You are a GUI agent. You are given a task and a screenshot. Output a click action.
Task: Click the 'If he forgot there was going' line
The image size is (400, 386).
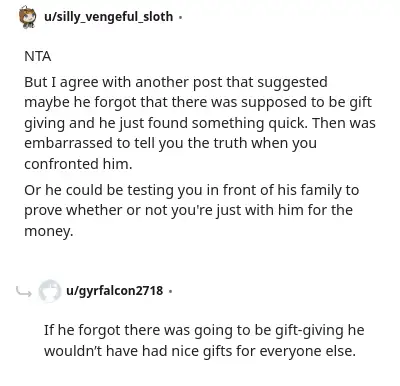point(204,330)
